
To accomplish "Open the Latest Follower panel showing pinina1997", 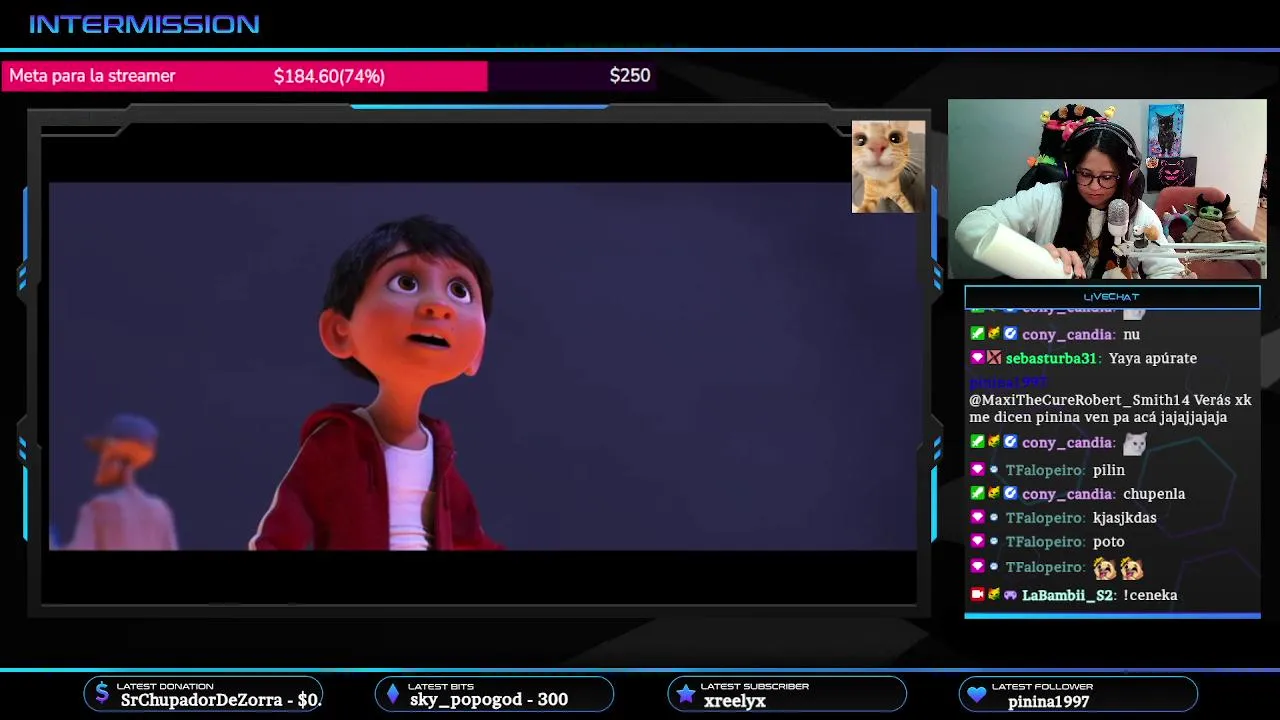I will 1078,693.
